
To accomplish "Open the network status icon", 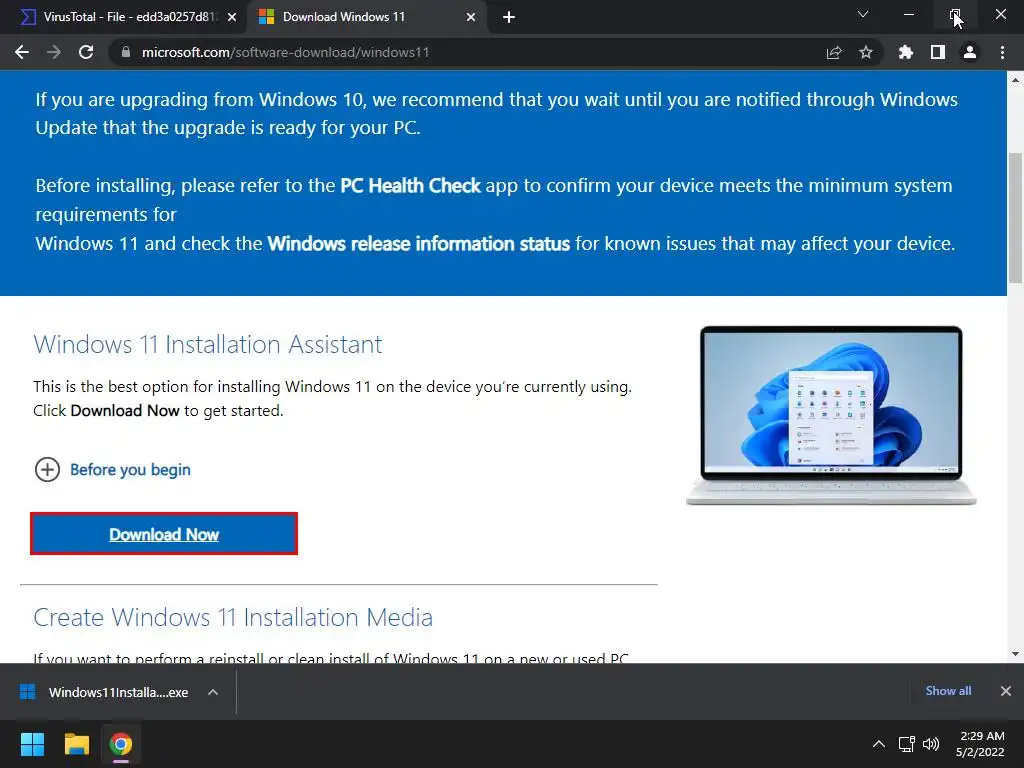I will [906, 744].
